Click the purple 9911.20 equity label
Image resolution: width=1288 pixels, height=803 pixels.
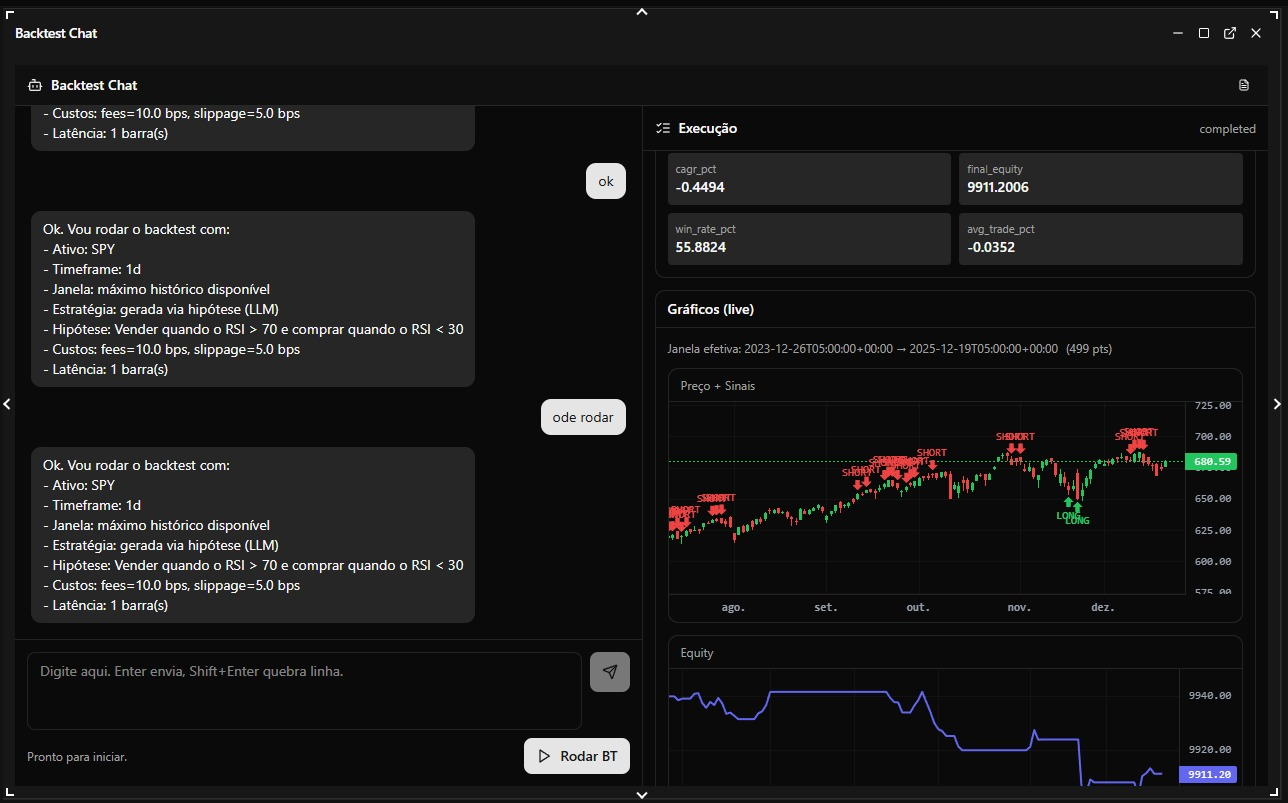[1208, 774]
